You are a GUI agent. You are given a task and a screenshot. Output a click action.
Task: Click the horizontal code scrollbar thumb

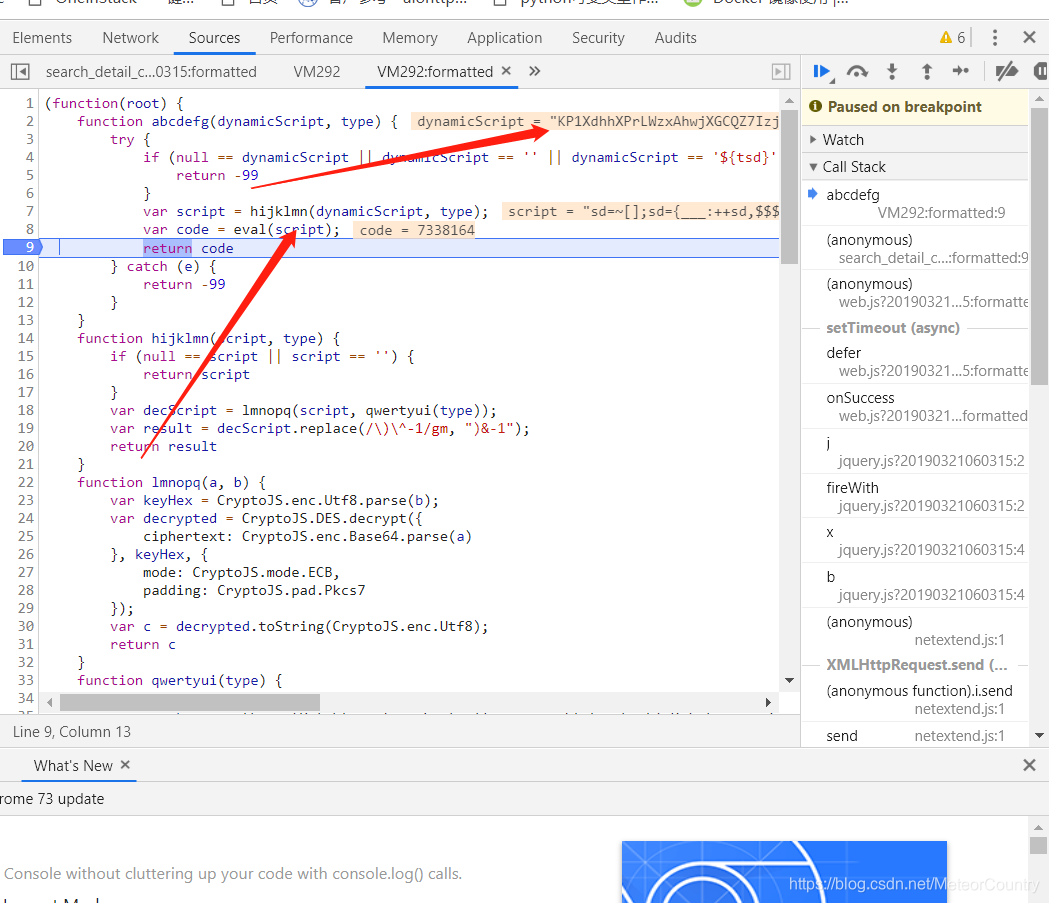pyautogui.click(x=190, y=702)
